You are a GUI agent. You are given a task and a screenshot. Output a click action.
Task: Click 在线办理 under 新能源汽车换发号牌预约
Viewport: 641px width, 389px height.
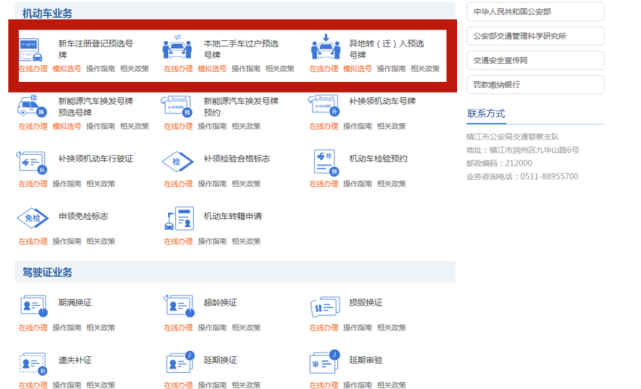pyautogui.click(x=178, y=126)
